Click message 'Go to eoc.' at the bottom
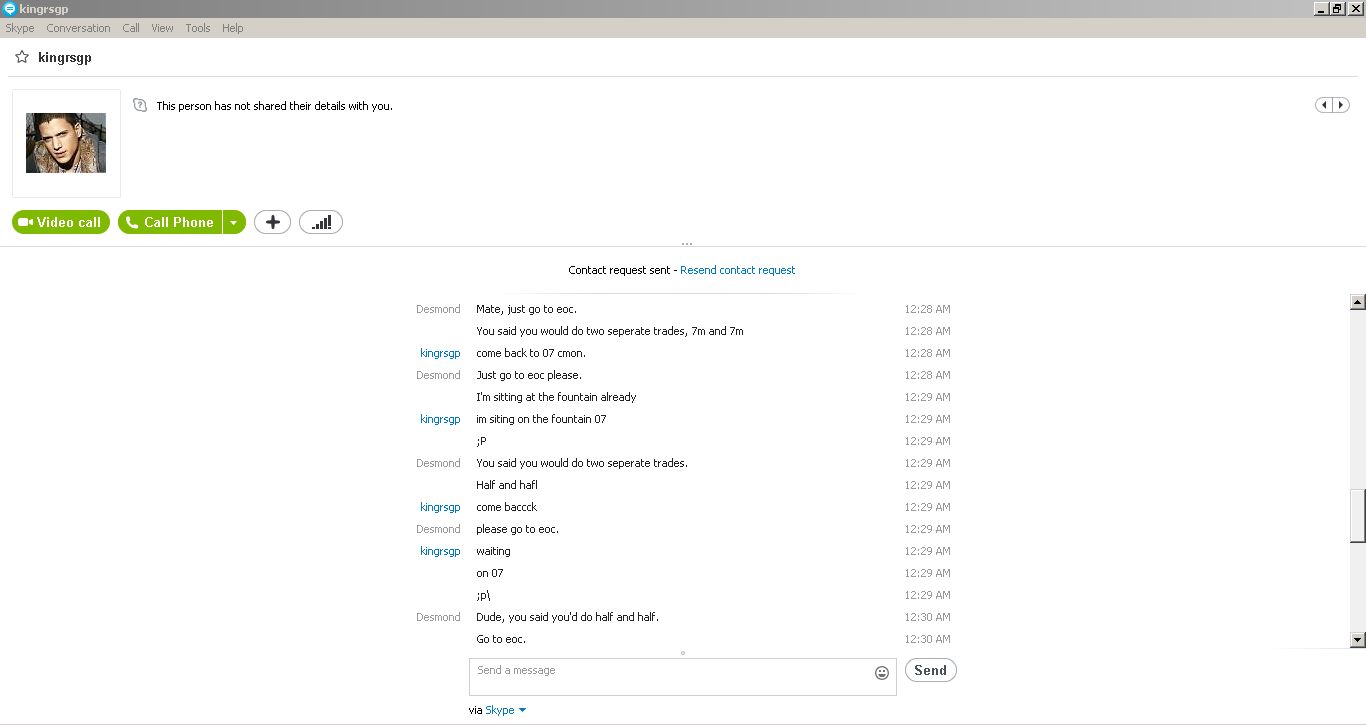1366x725 pixels. click(x=501, y=639)
